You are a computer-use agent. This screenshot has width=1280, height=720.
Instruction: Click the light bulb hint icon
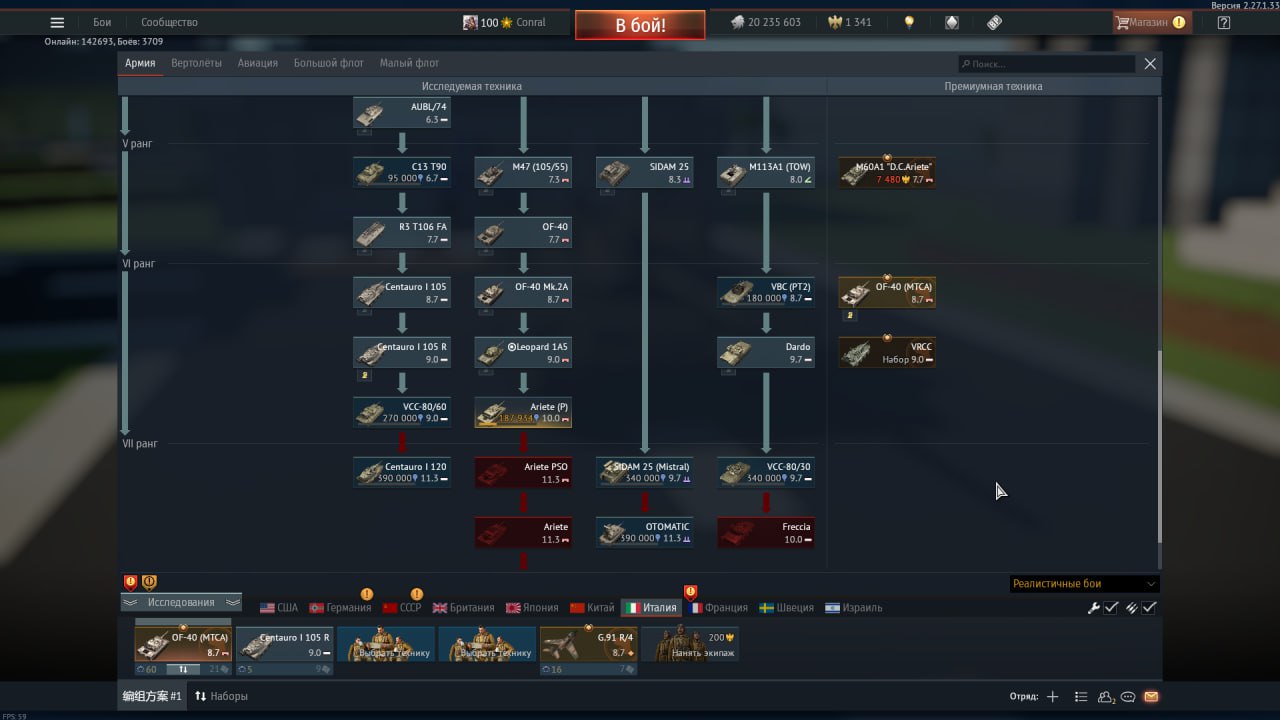click(909, 22)
